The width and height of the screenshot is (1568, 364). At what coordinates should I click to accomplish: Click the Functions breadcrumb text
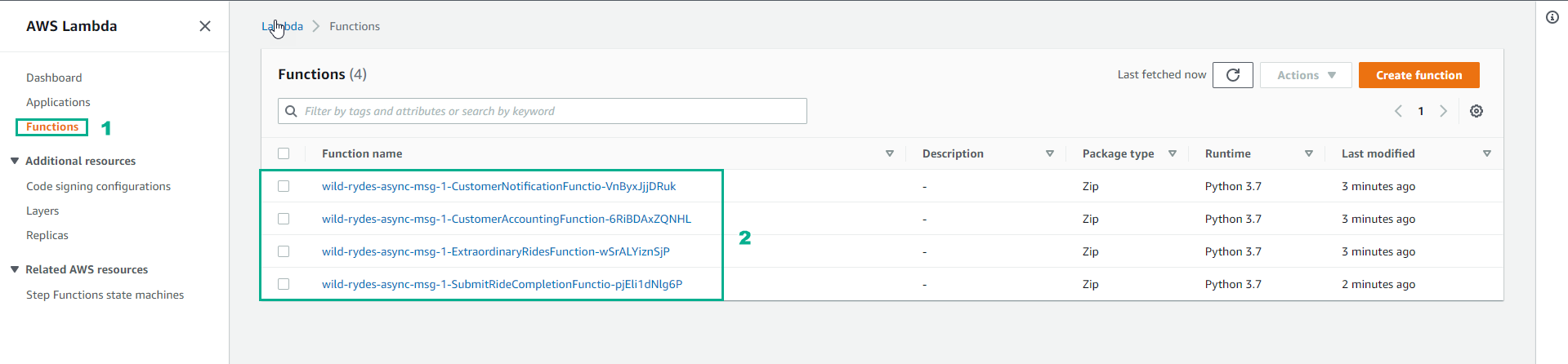(355, 26)
